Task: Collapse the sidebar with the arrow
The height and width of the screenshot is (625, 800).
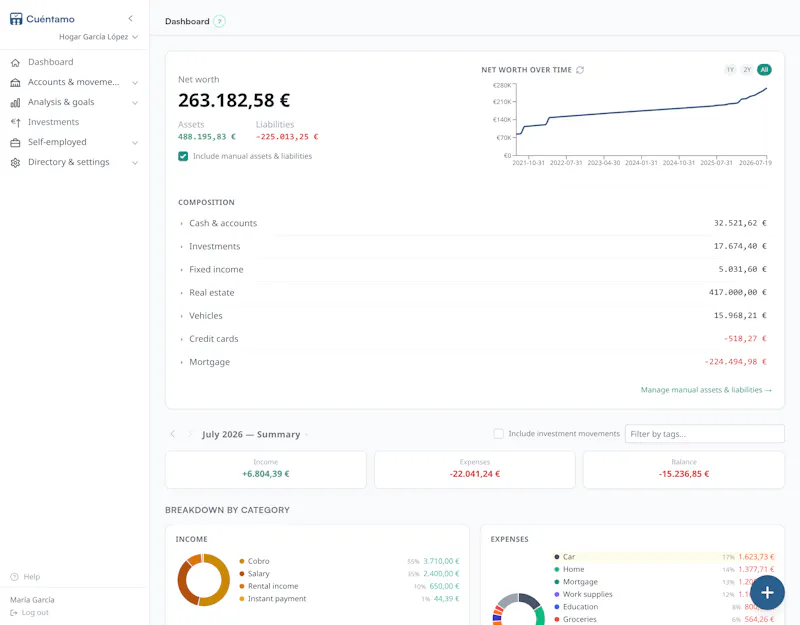Action: pos(131,18)
